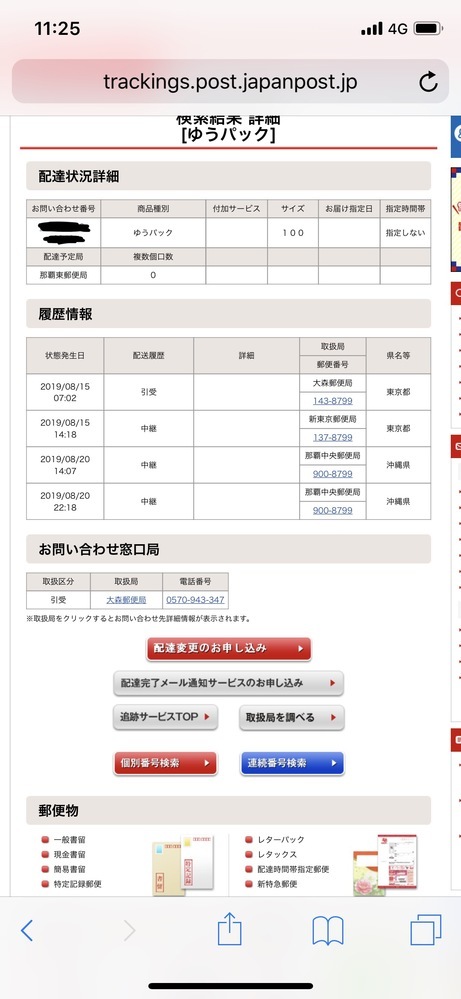Image resolution: width=461 pixels, height=999 pixels.
Task: Select レターパック in the mail list
Action: coord(275,840)
